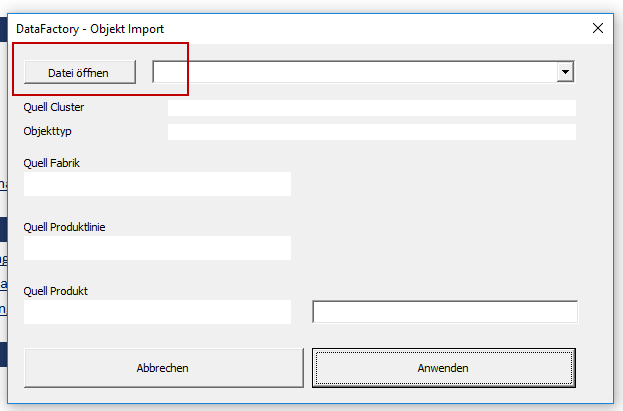Click the Datei öffnen button
Viewport: 623px width, 411px height.
(79, 72)
